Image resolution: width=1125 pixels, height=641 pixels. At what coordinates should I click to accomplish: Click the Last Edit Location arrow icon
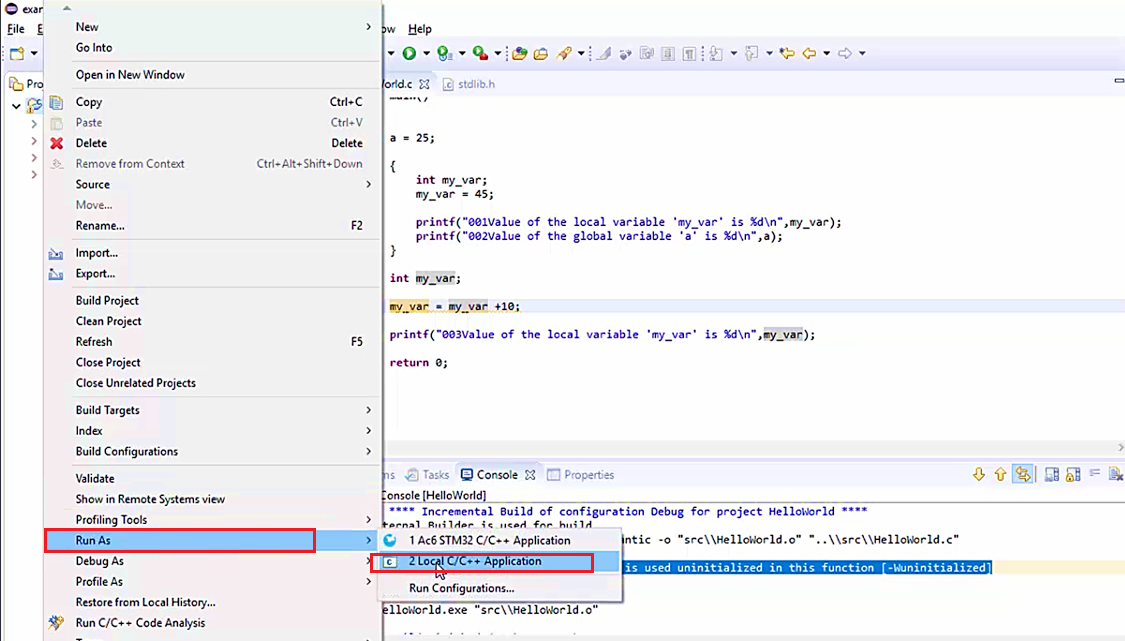(x=787, y=53)
